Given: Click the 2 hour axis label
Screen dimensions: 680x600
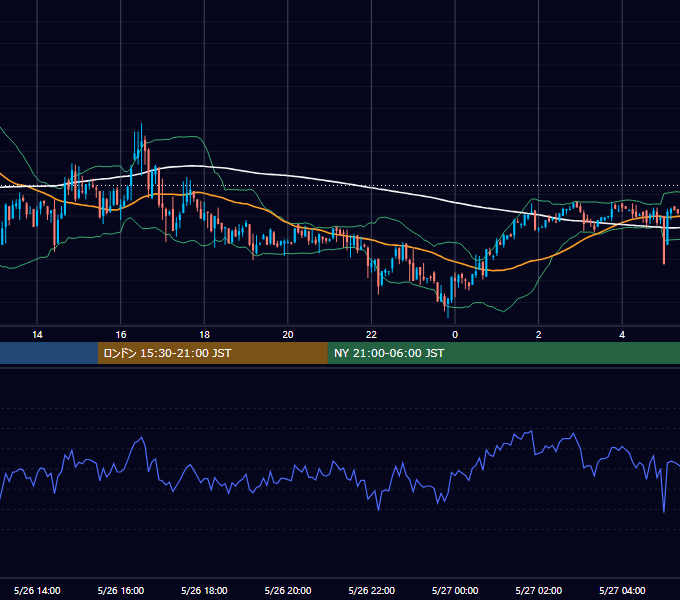Looking at the screenshot, I should coord(539,335).
